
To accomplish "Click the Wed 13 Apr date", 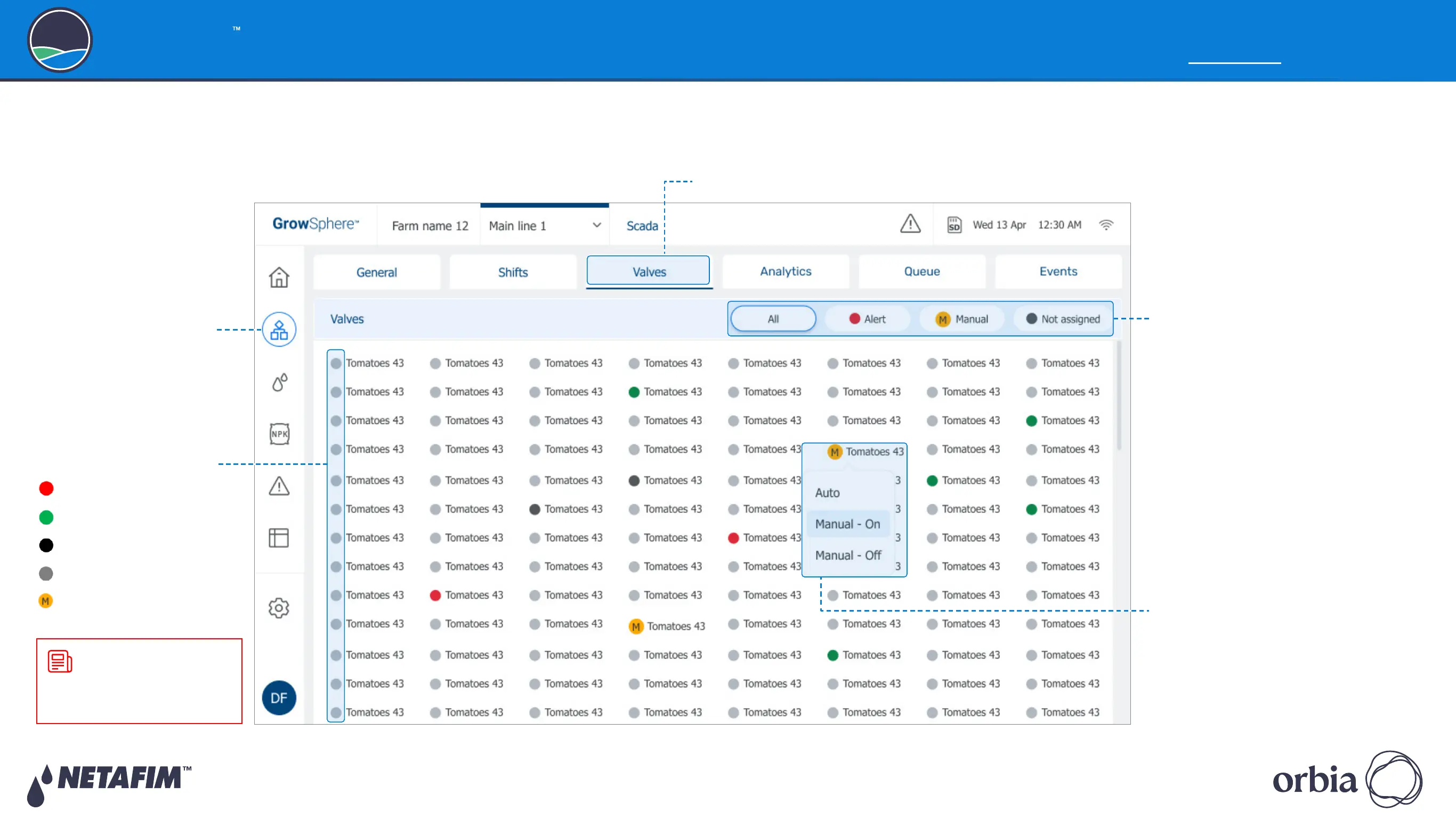I will 999,224.
